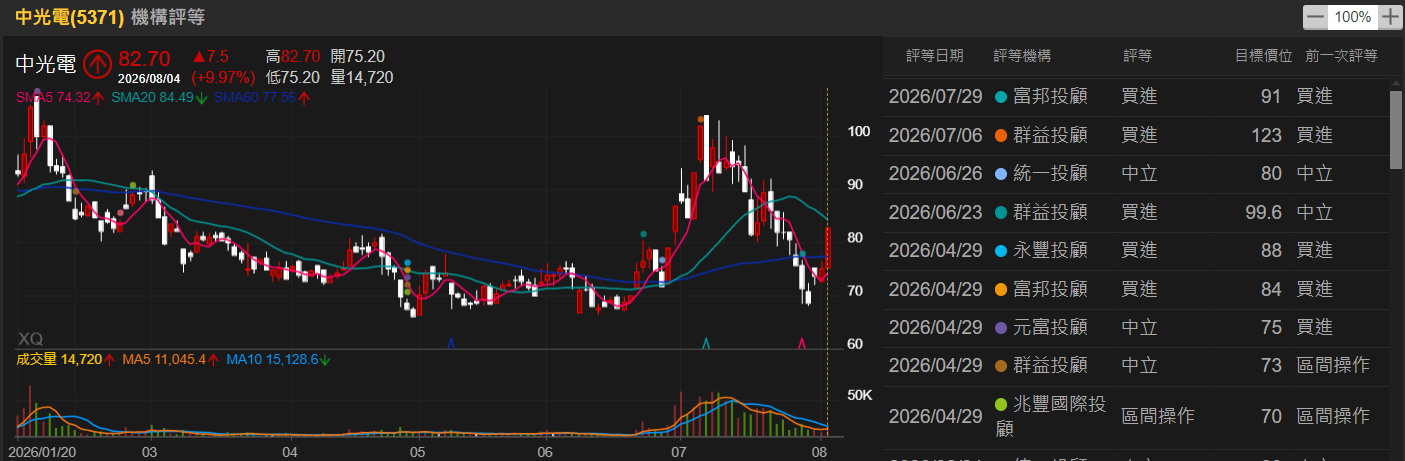Click the teal triangle marker near July on chart
This screenshot has height=461, width=1405.
[x=707, y=343]
